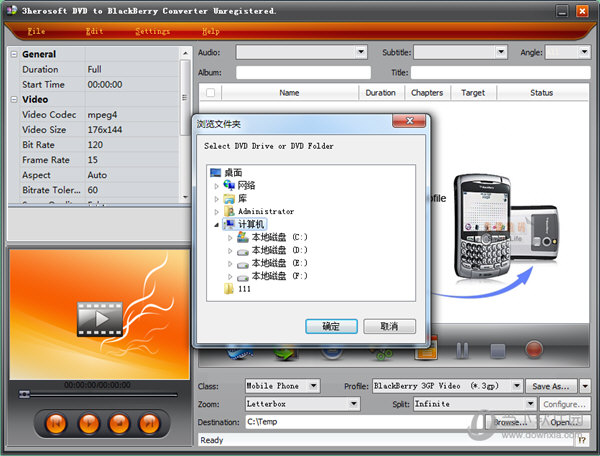Expand the 库 tree node arrow
The width and height of the screenshot is (600, 456).
[x=216, y=199]
